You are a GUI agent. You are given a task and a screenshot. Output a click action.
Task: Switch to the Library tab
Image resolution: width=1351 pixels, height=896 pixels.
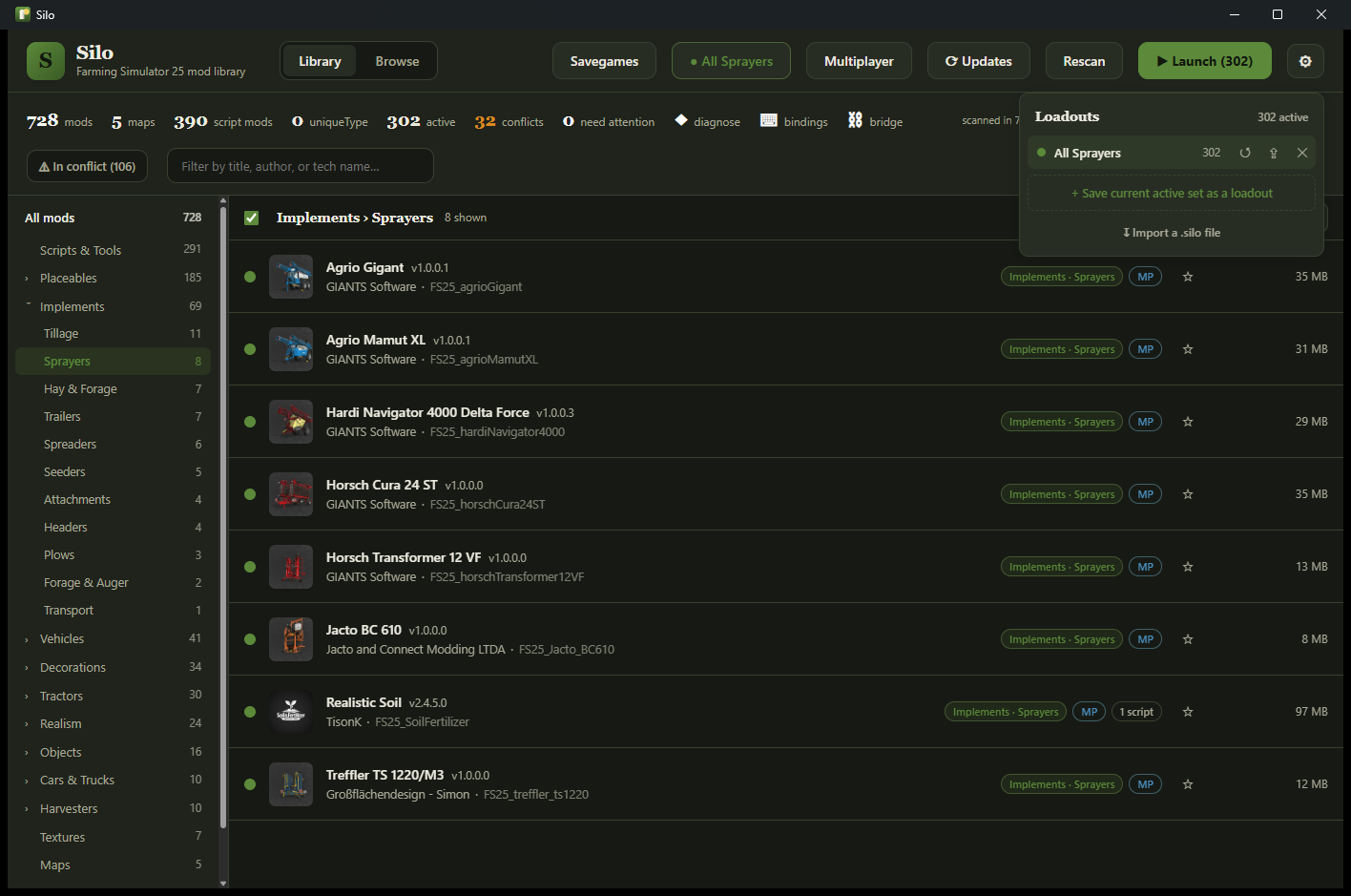(320, 61)
